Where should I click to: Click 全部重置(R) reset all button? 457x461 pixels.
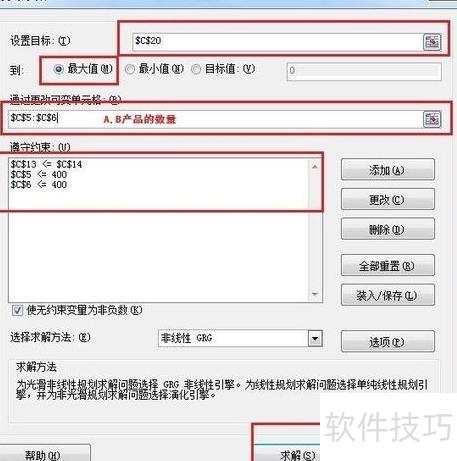pos(388,265)
